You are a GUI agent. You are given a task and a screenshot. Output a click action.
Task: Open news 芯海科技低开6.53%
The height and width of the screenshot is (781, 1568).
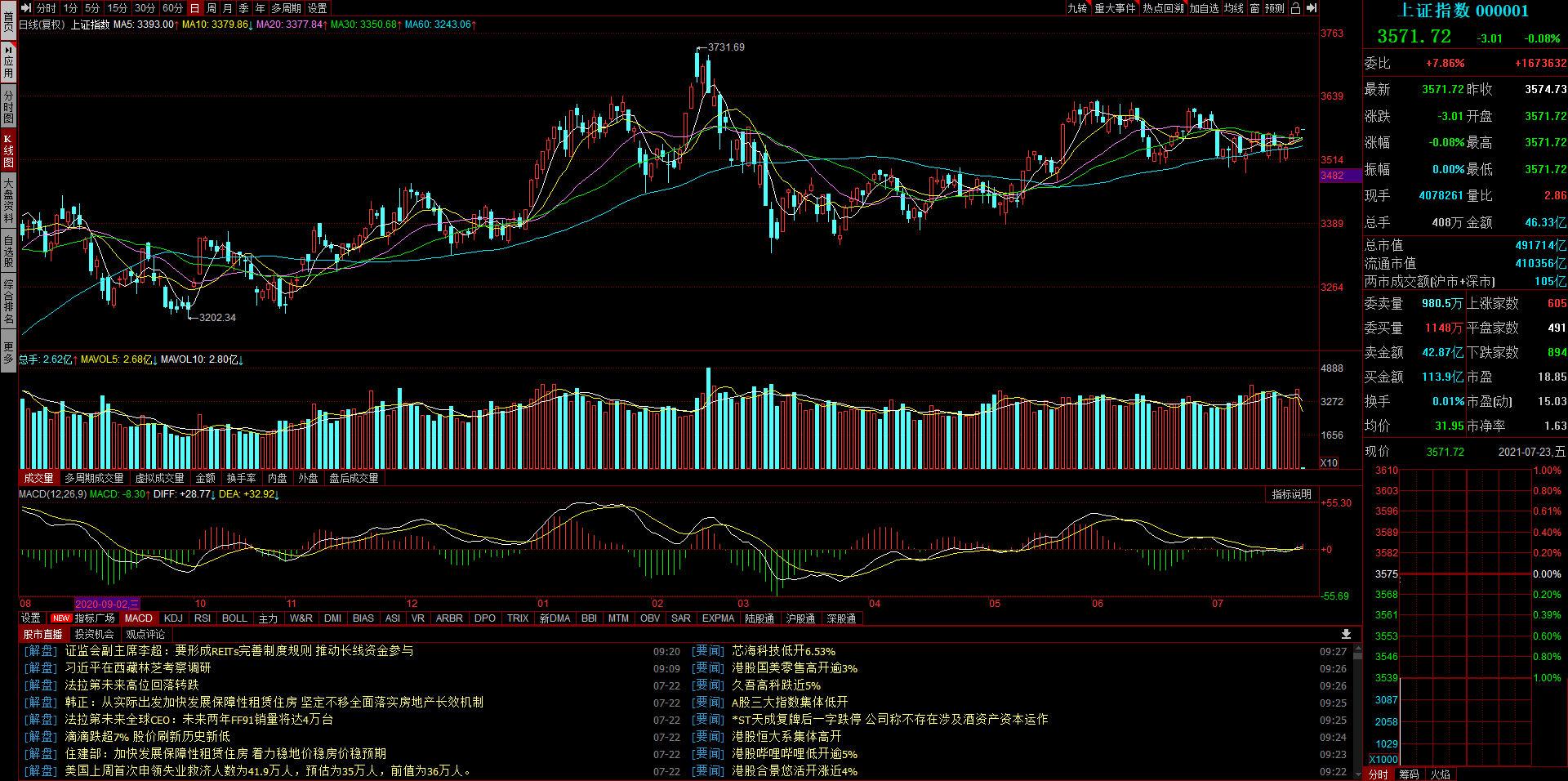[784, 651]
